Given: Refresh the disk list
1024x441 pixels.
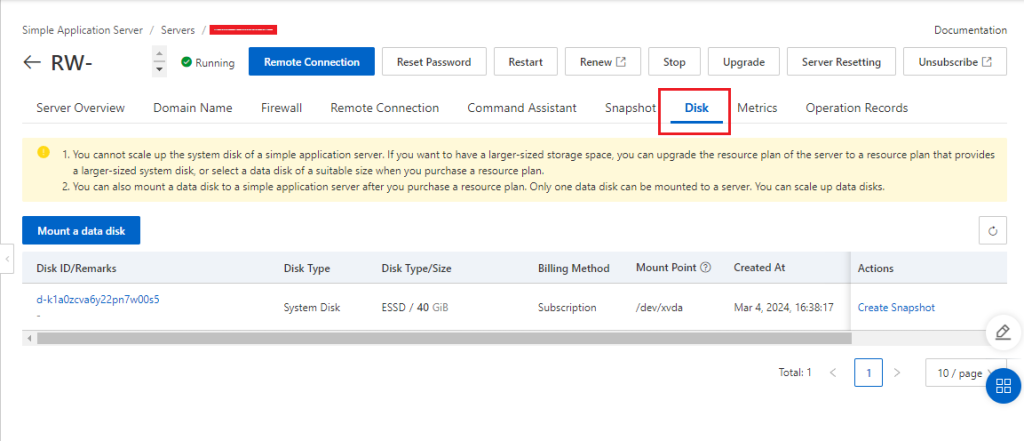Looking at the screenshot, I should [992, 231].
